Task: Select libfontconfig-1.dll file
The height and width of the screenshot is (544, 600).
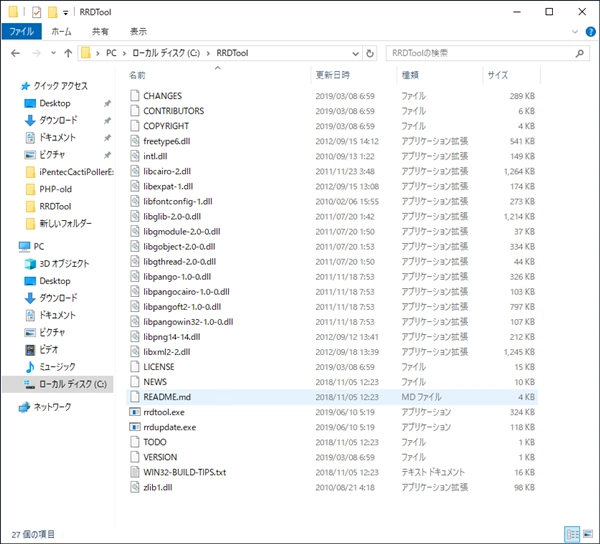Action: [x=178, y=202]
